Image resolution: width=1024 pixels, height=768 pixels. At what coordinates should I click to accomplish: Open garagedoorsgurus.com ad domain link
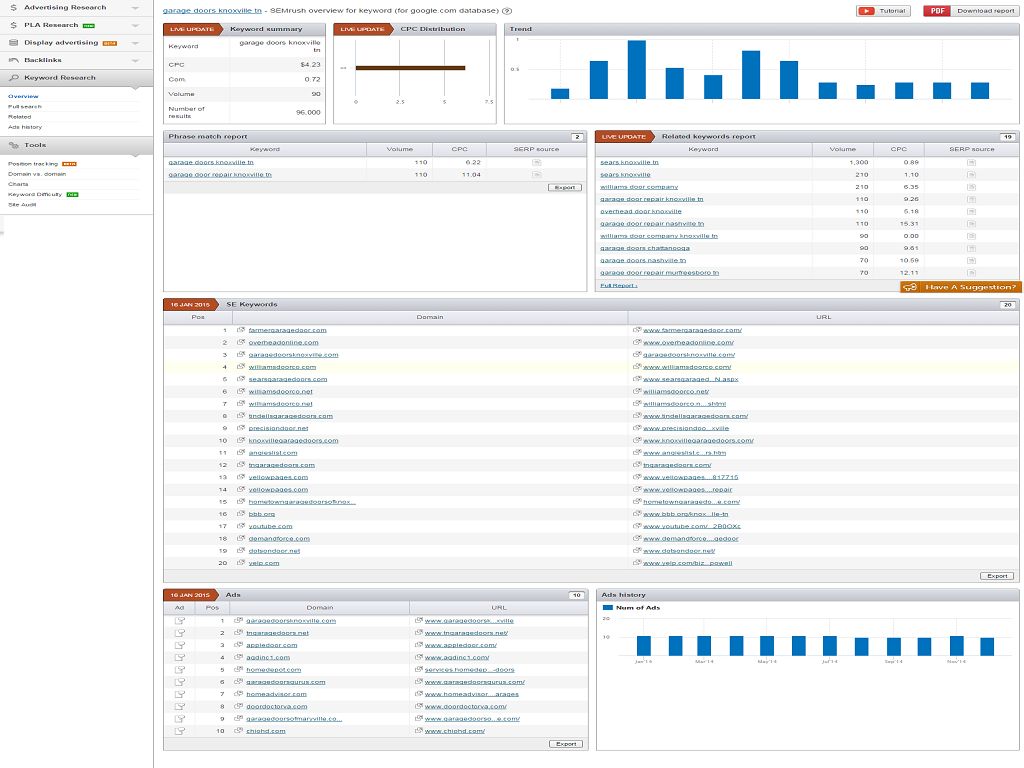pos(285,682)
